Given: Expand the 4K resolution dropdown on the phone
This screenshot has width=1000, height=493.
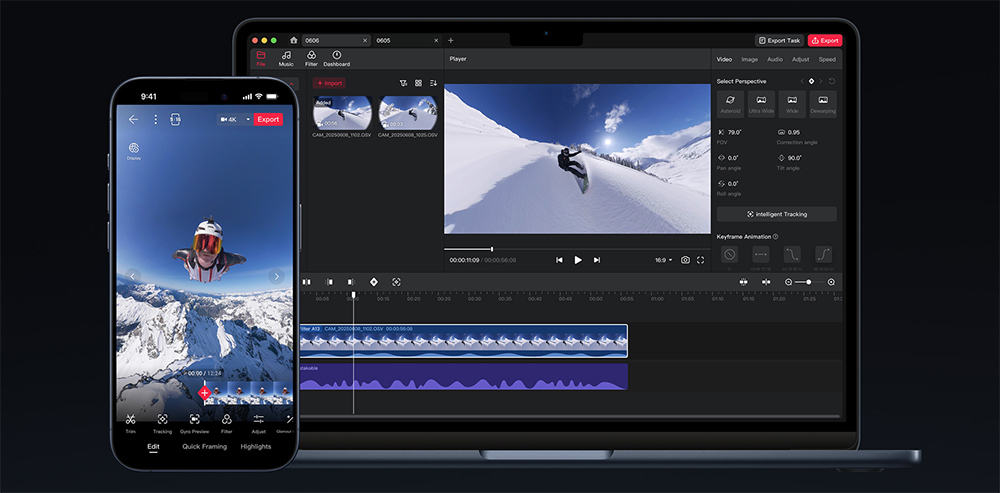Looking at the screenshot, I should point(248,119).
